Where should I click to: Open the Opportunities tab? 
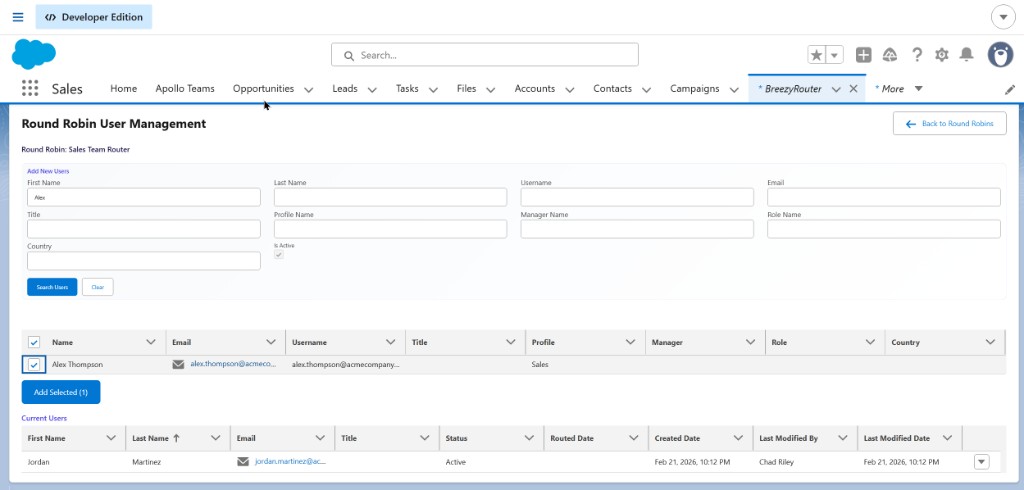tap(263, 89)
